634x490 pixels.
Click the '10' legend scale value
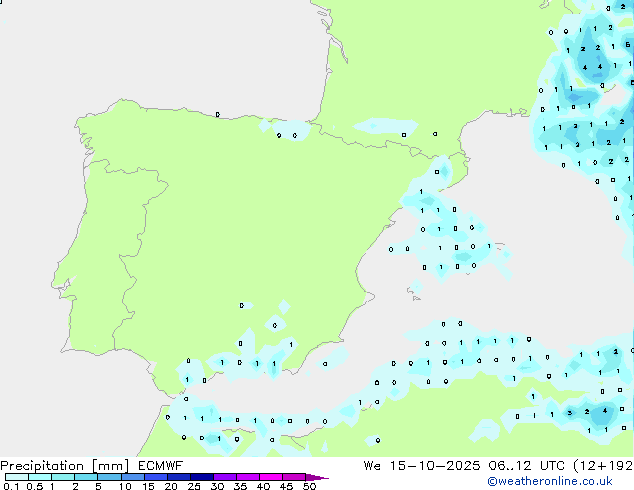tap(125, 486)
